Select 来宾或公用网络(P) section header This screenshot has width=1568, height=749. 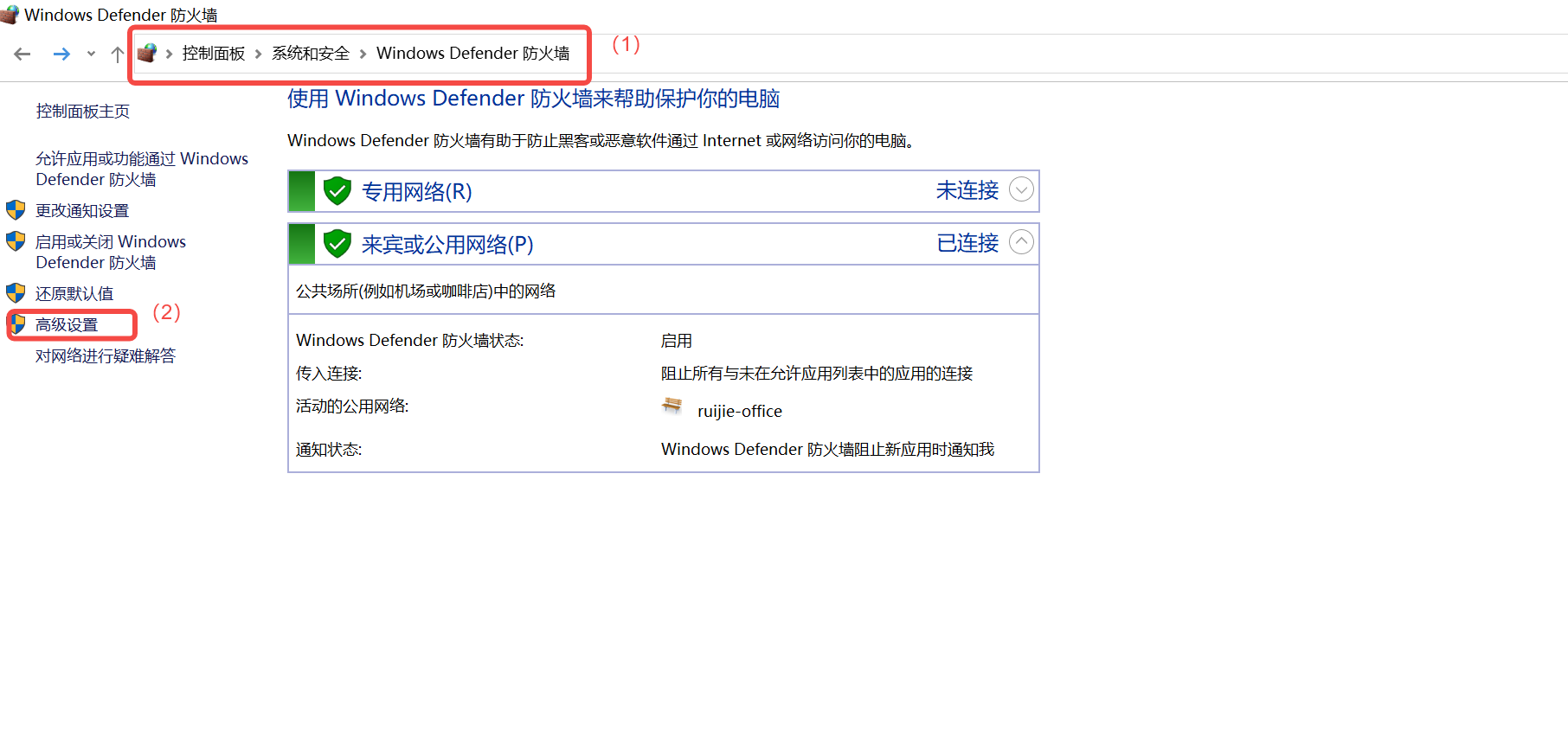point(663,244)
